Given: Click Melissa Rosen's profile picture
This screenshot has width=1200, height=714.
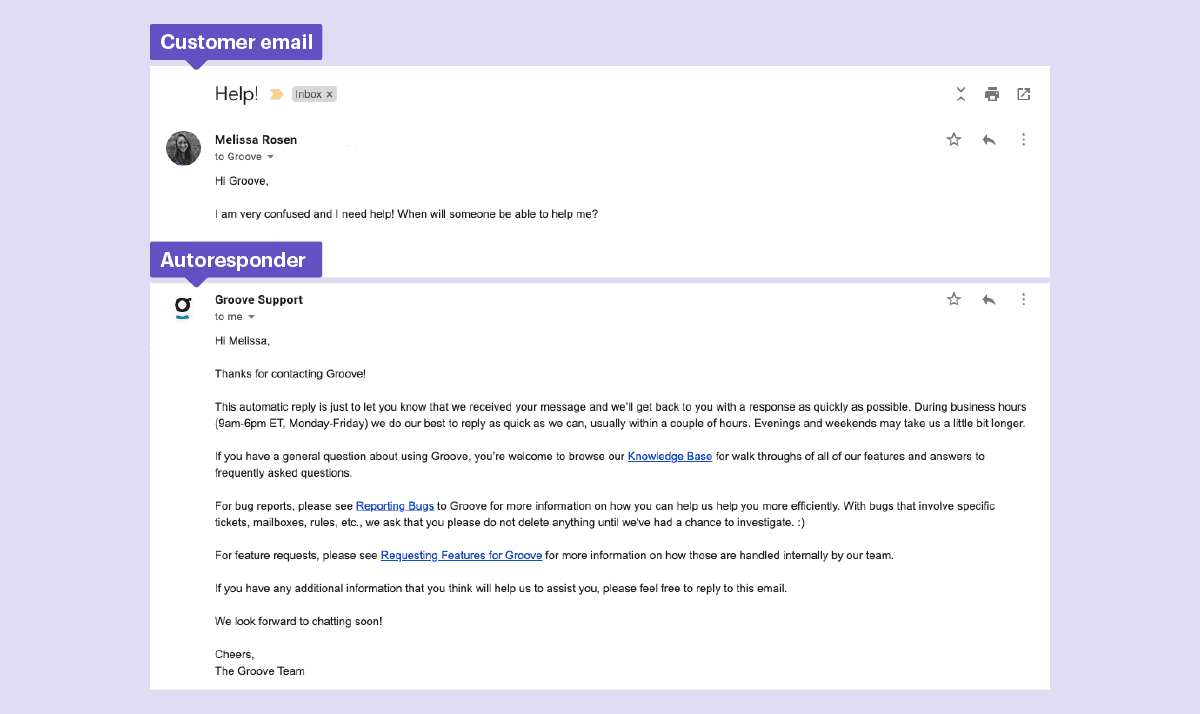Looking at the screenshot, I should [x=183, y=147].
